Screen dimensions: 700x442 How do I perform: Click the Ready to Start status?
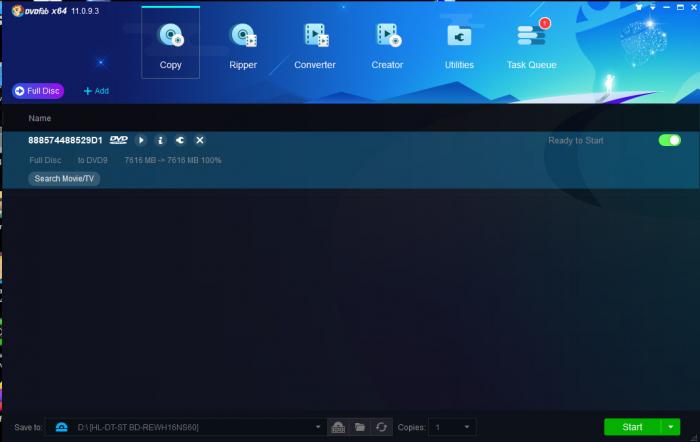click(575, 141)
